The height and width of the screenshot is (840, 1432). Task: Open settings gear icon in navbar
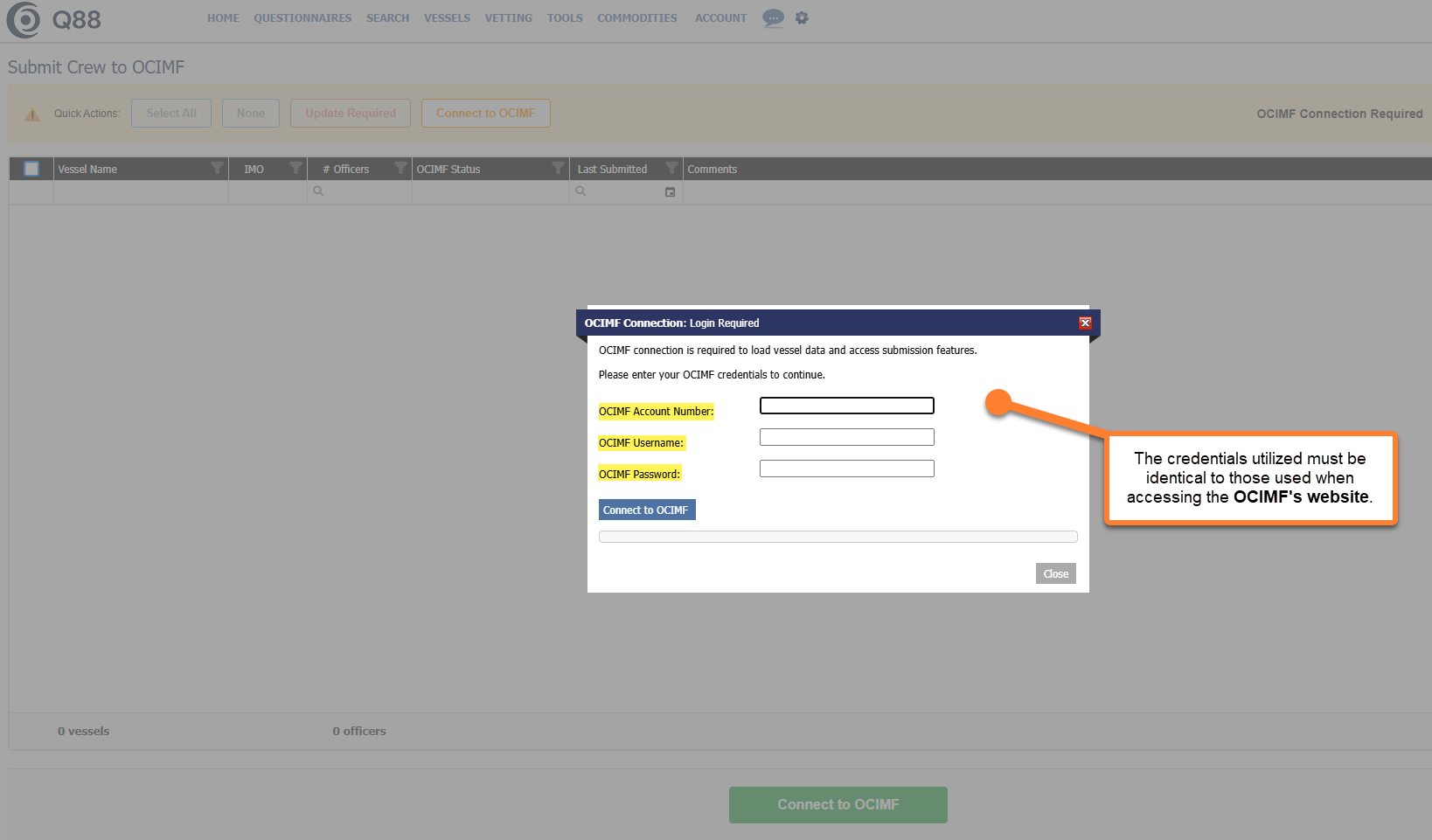(x=802, y=17)
